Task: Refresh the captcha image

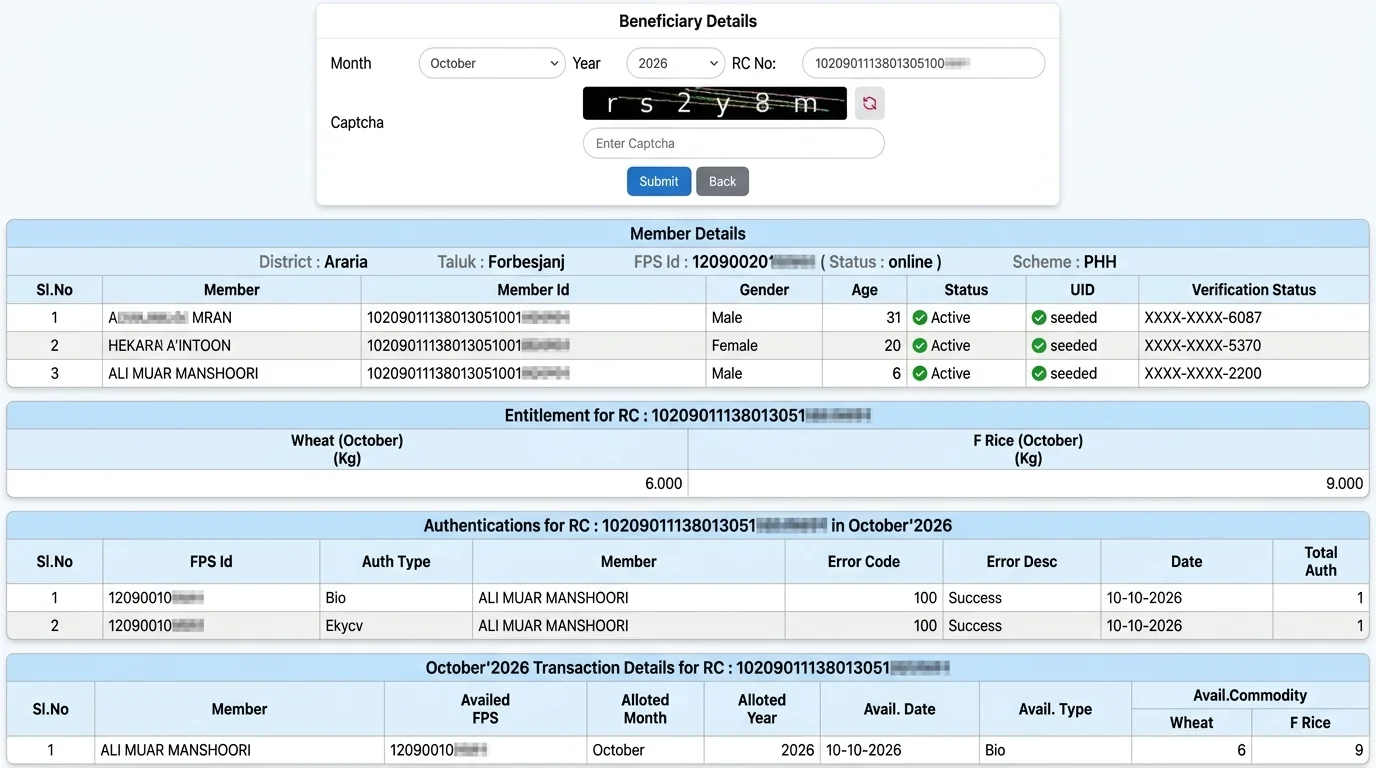Action: click(869, 103)
